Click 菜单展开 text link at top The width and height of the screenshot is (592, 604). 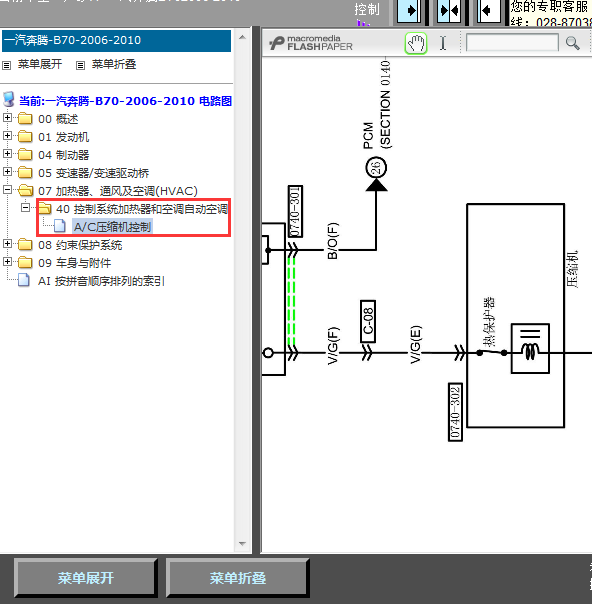tap(40, 64)
